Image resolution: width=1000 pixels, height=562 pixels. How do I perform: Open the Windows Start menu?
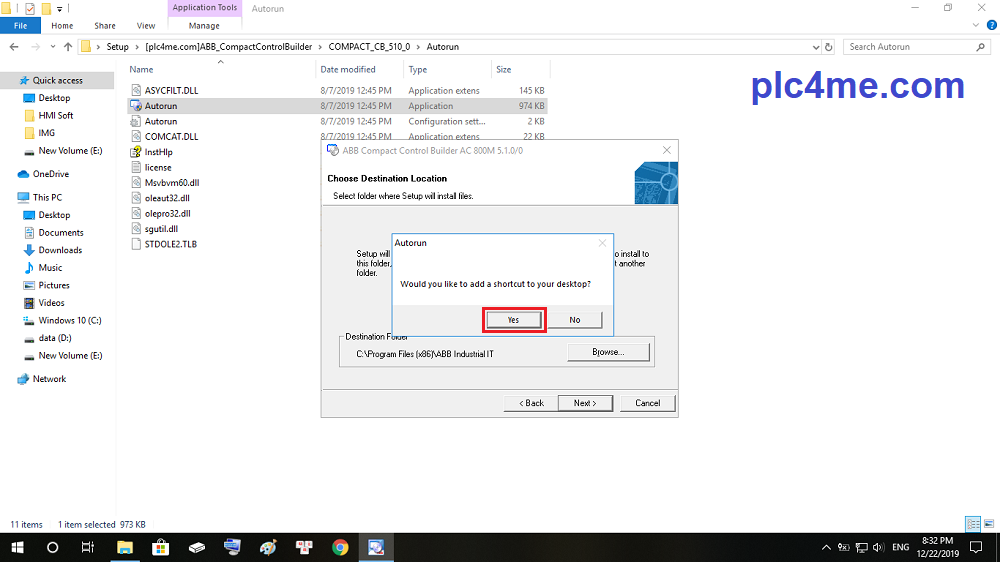coord(17,547)
